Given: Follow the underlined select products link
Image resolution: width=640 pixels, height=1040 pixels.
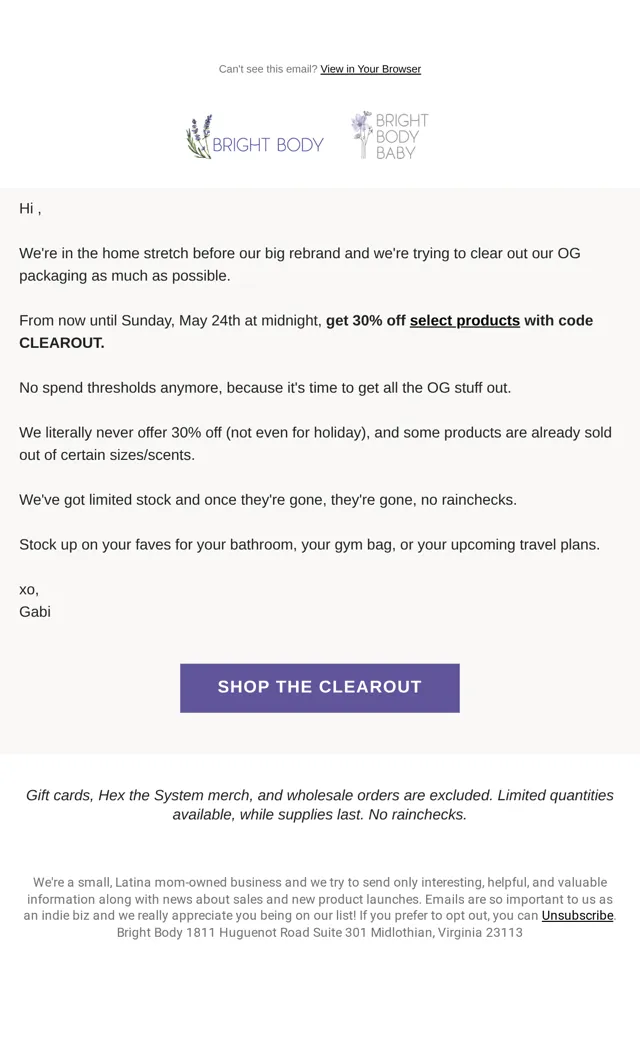Looking at the screenshot, I should tap(464, 320).
